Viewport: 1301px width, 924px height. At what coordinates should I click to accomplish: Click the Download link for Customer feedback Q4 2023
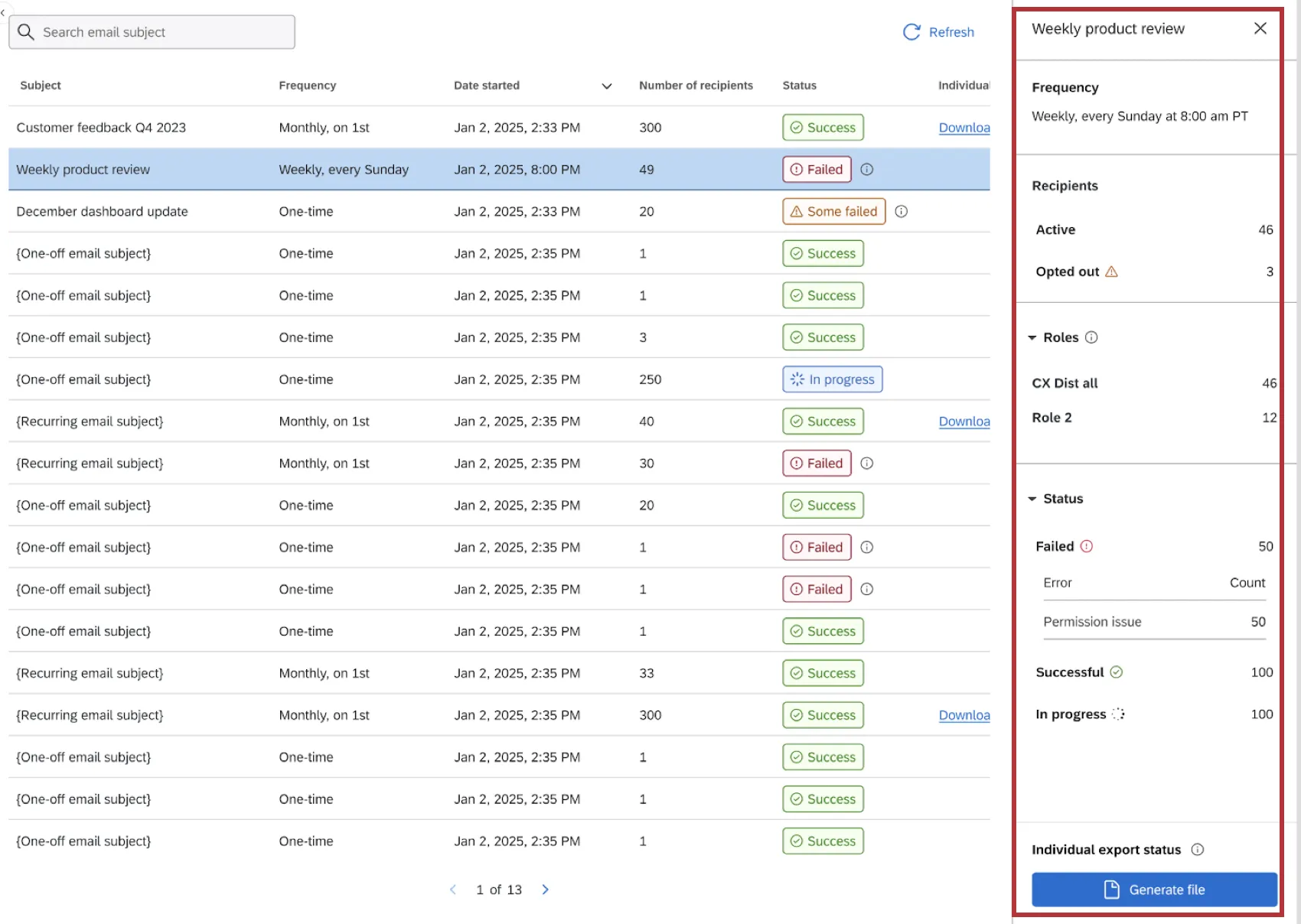[964, 128]
